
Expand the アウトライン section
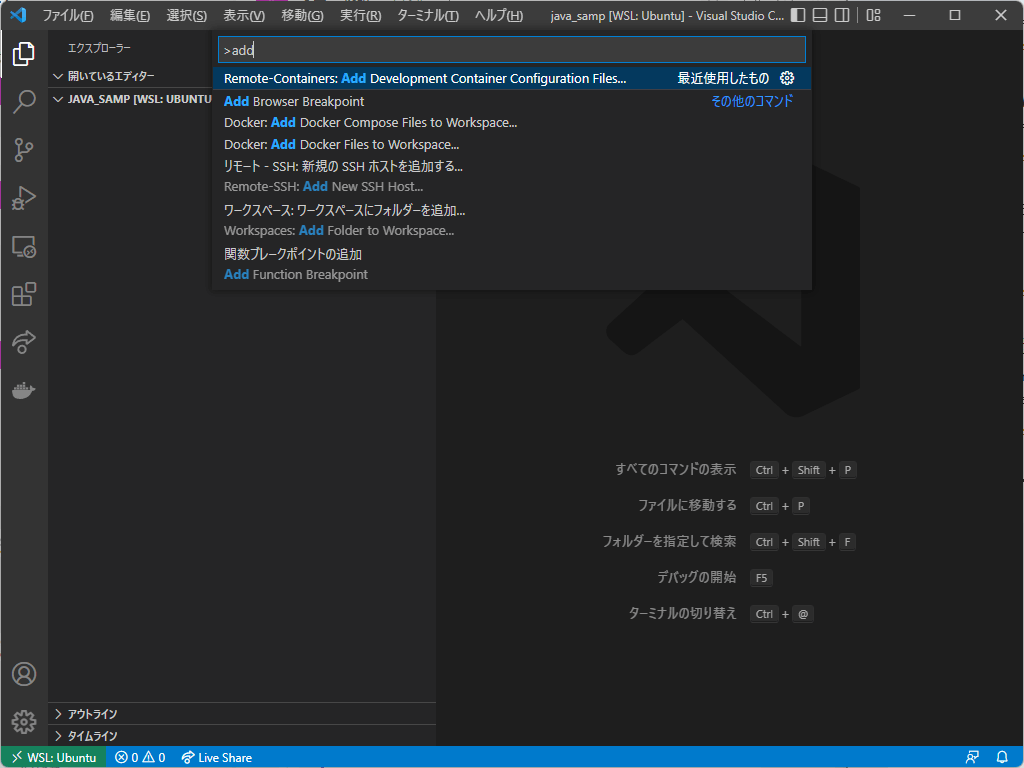[x=242, y=714]
